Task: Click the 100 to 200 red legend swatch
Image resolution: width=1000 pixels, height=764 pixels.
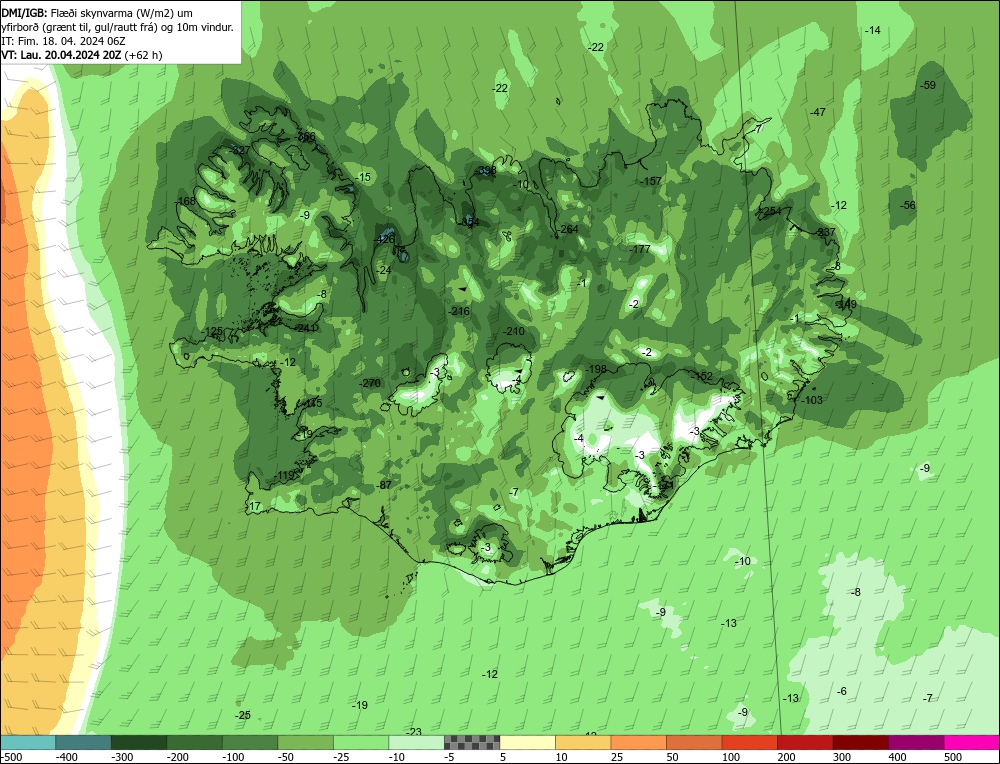Action: click(749, 742)
